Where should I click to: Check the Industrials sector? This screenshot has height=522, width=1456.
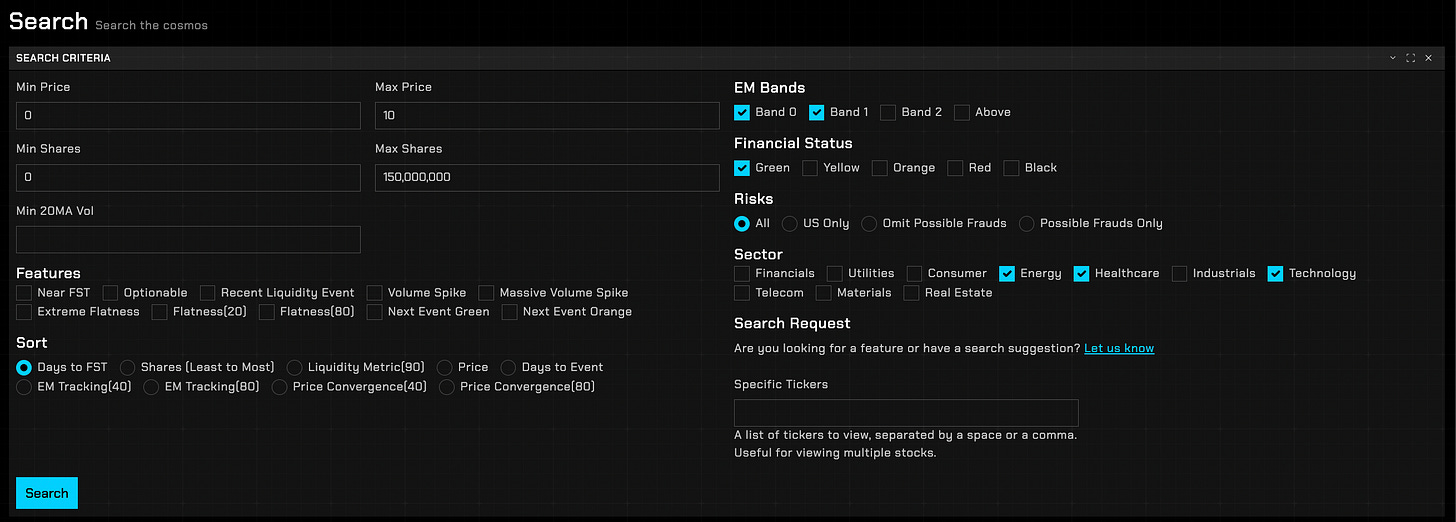(1180, 273)
